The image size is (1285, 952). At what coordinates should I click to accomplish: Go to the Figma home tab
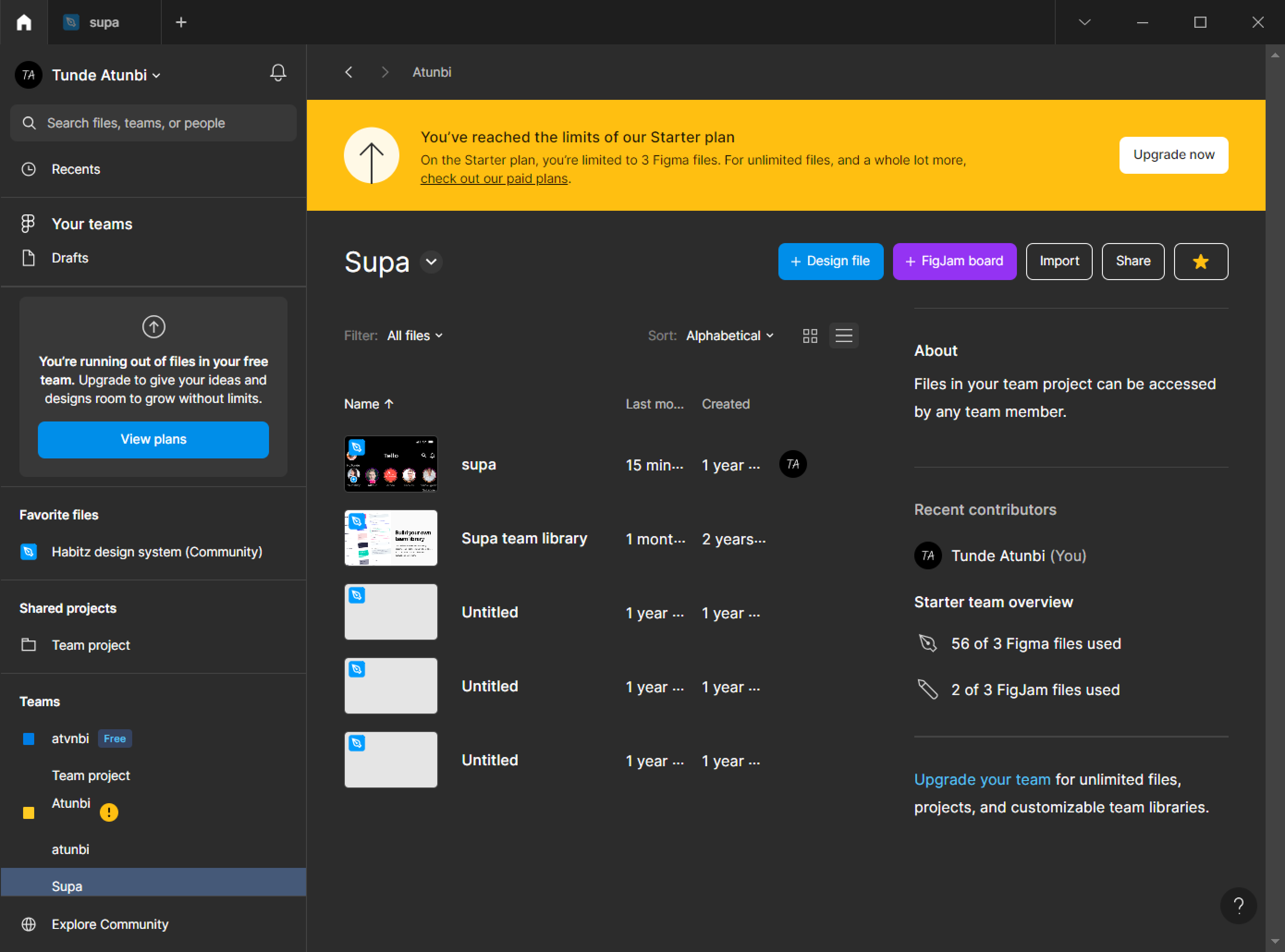[24, 22]
